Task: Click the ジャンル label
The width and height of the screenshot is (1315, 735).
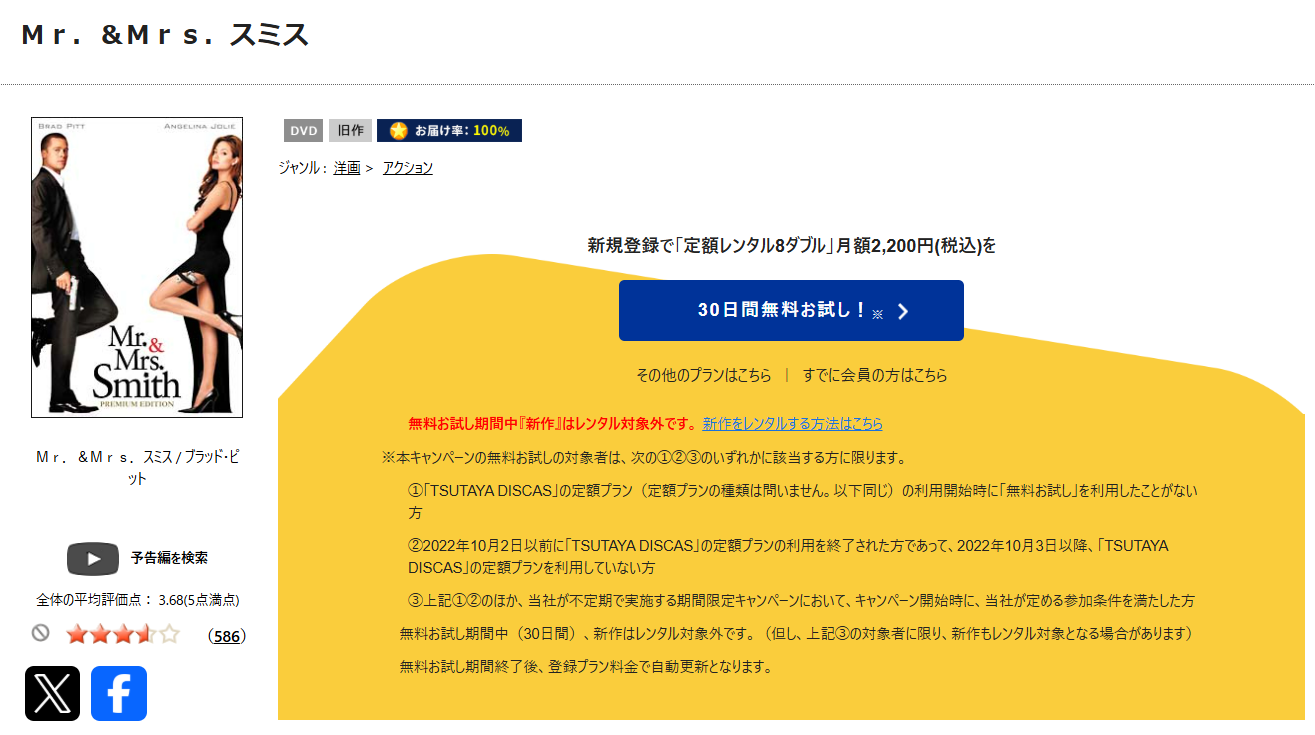Action: 302,168
